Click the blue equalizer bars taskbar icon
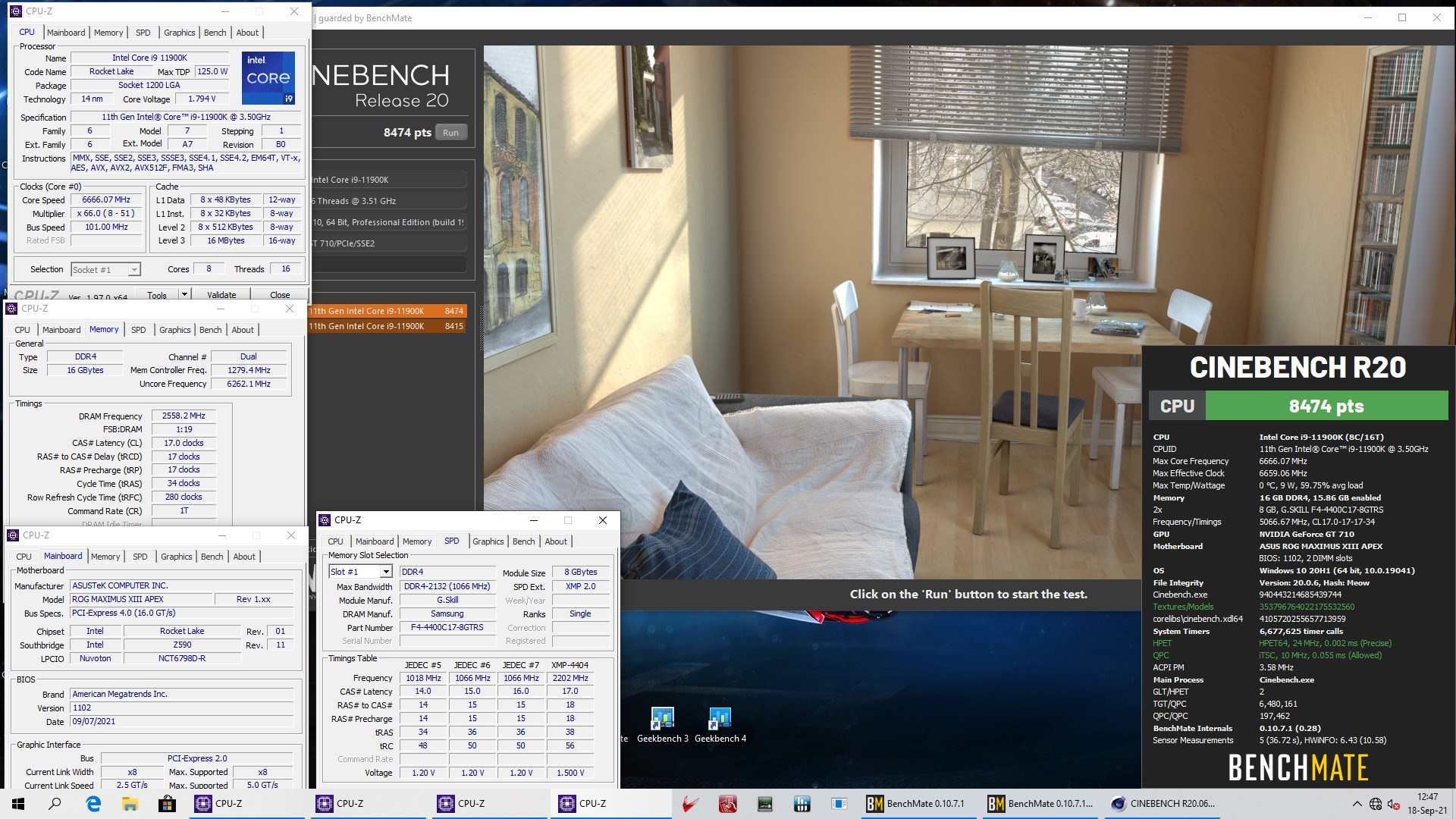Image resolution: width=1456 pixels, height=819 pixels. [802, 804]
